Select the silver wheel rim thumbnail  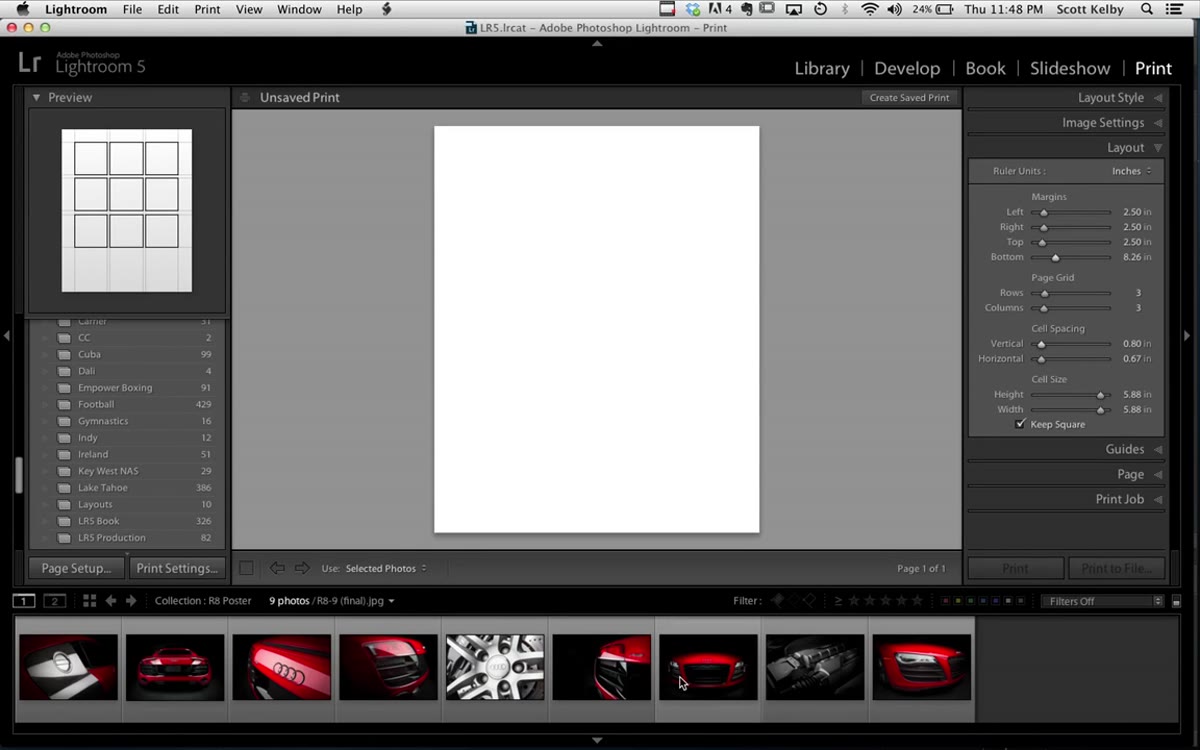coord(495,667)
